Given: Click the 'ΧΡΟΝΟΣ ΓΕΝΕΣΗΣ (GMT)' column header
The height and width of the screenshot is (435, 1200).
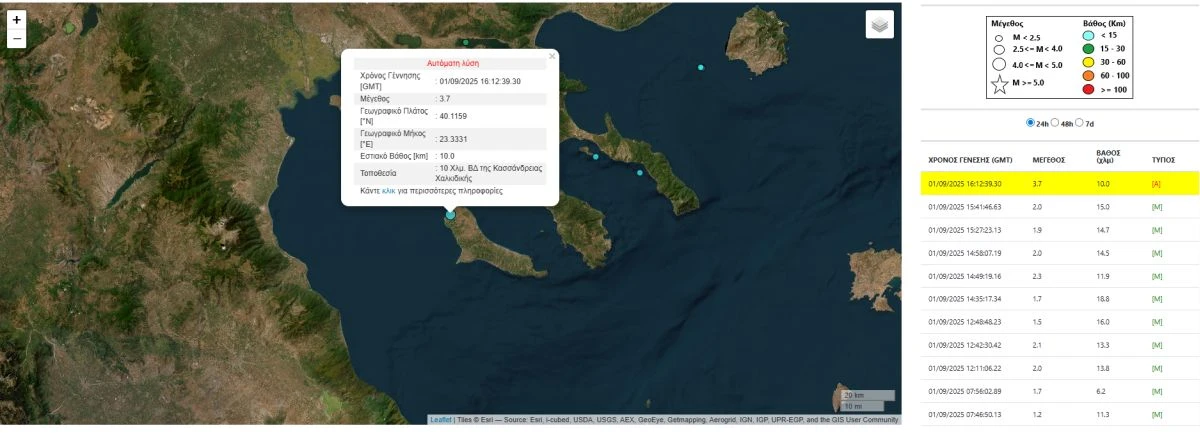Looking at the screenshot, I should (970, 160).
